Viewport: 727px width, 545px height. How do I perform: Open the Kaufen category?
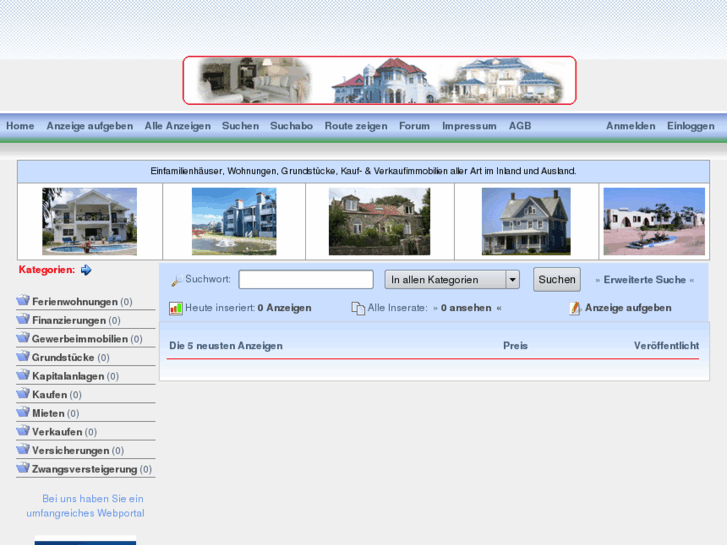50,395
